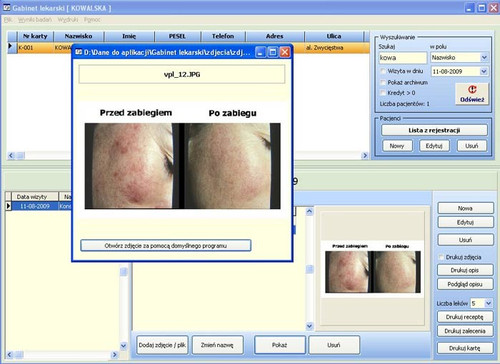
Task: Open the 'w polu' Nazwisko dropdown
Action: pos(484,57)
